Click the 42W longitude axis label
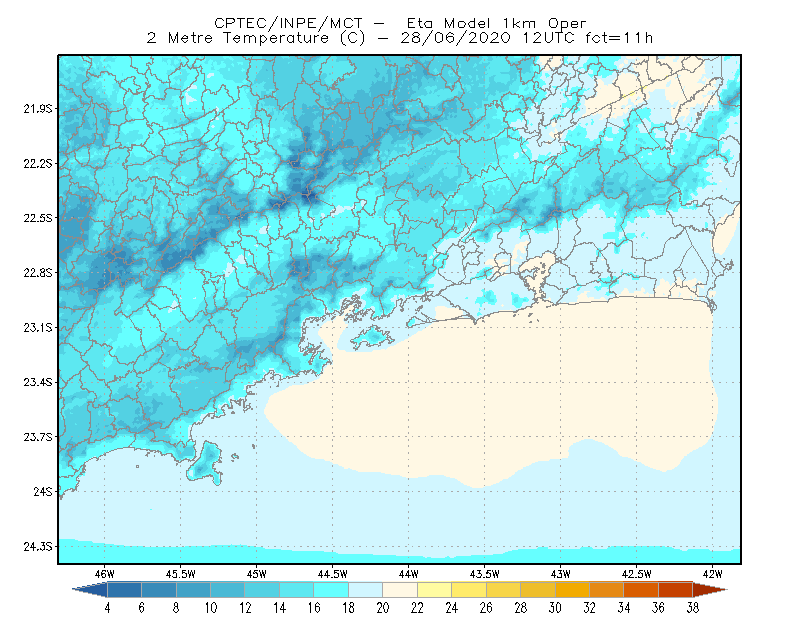The height and width of the screenshot is (618, 800). click(712, 574)
